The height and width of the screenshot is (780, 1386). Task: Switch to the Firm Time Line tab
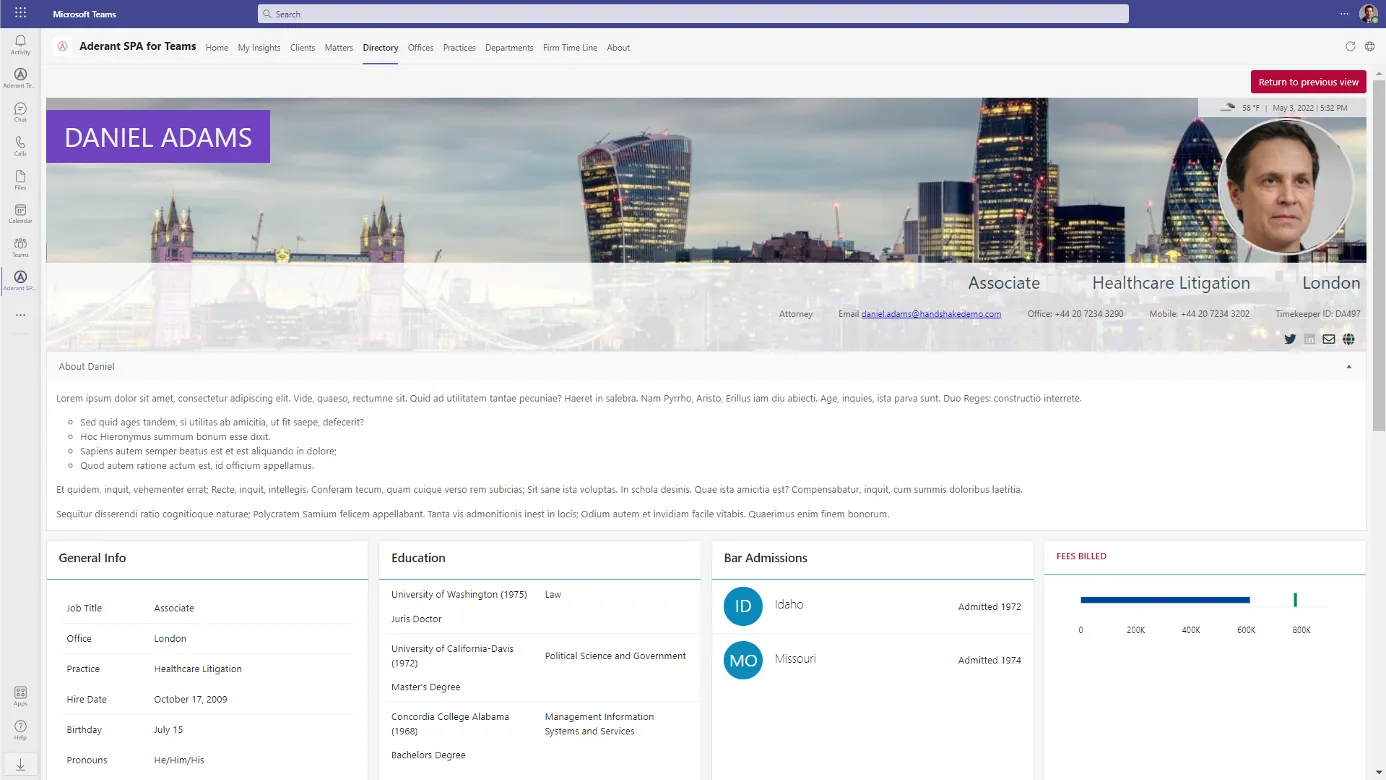pos(570,48)
